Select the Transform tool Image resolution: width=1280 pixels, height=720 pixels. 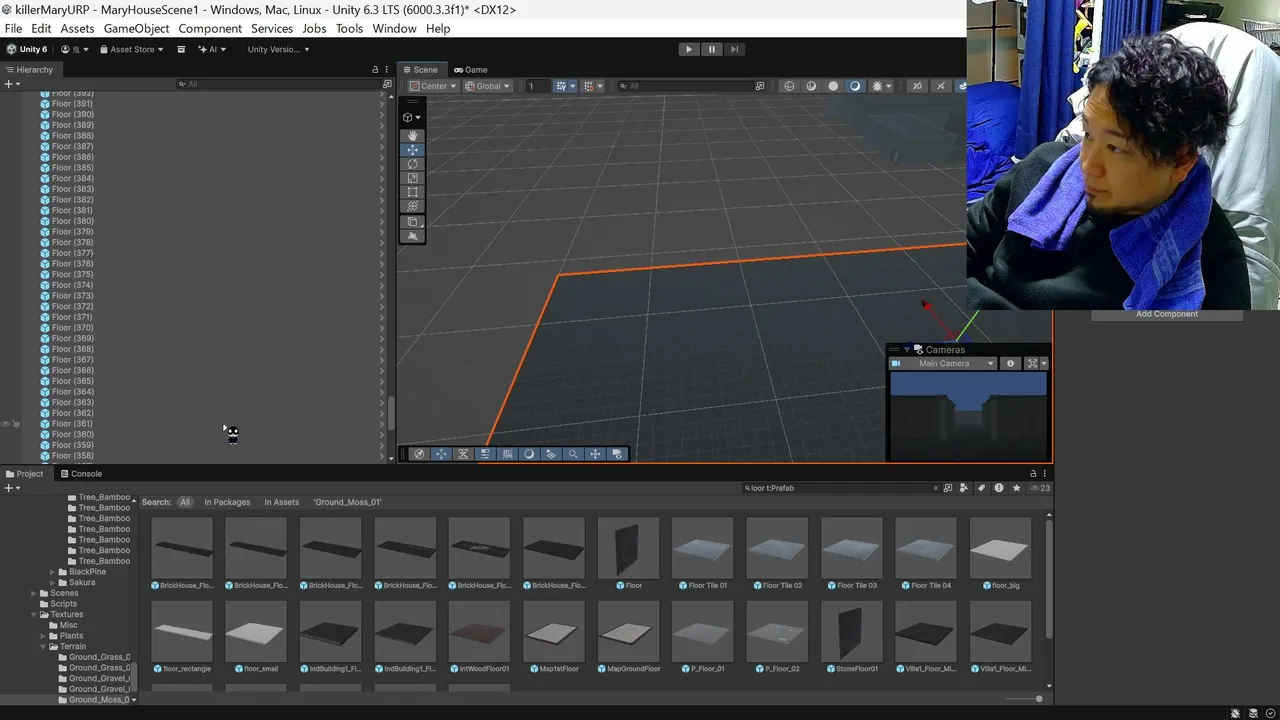click(x=412, y=206)
